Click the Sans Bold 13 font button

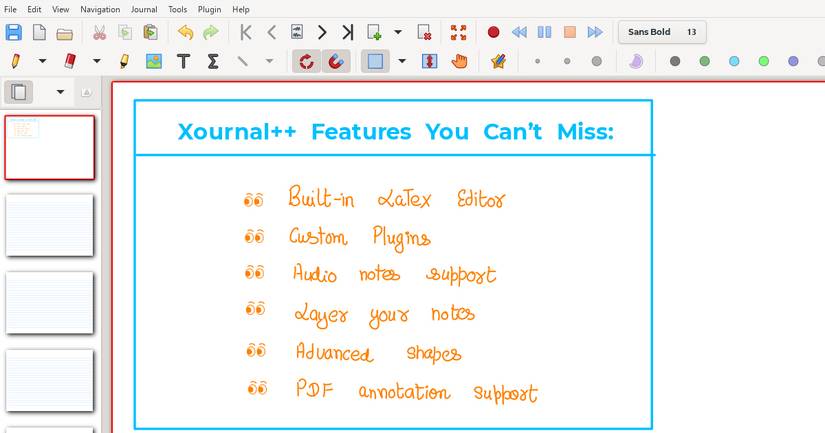coord(662,32)
